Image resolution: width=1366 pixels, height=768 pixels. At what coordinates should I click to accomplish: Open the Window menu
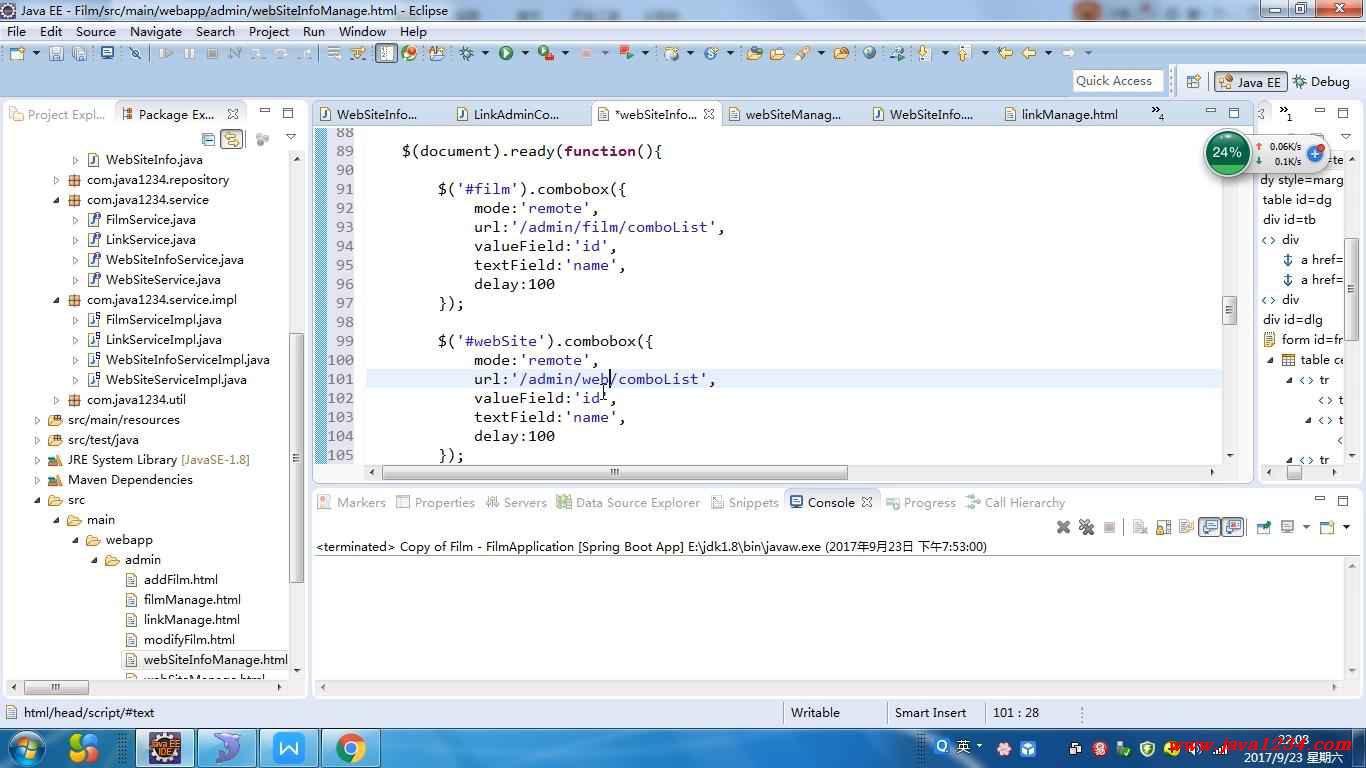(362, 31)
